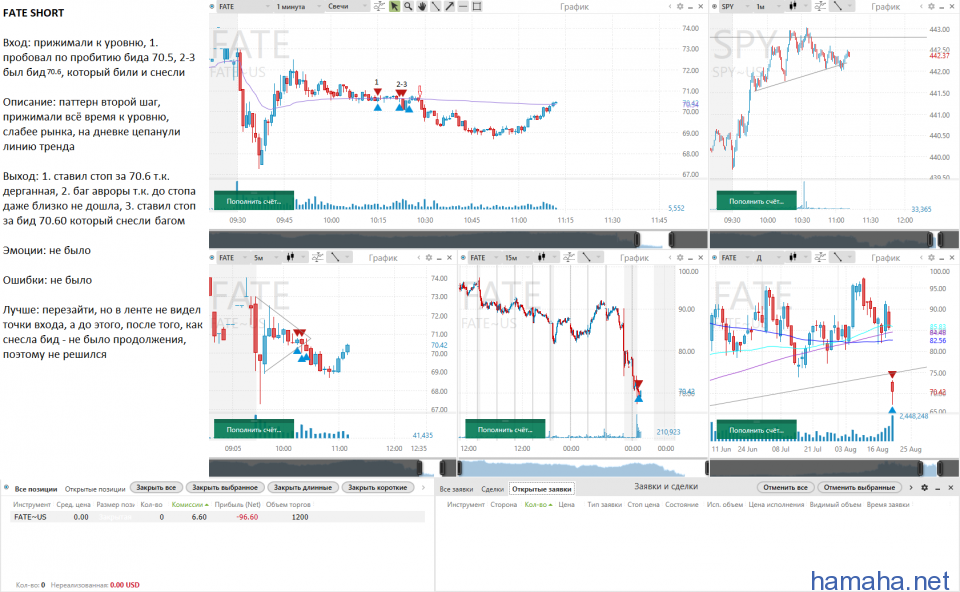Click link icon left of SPY symbol
Viewport: 960px width, 592px height.
tap(714, 6)
